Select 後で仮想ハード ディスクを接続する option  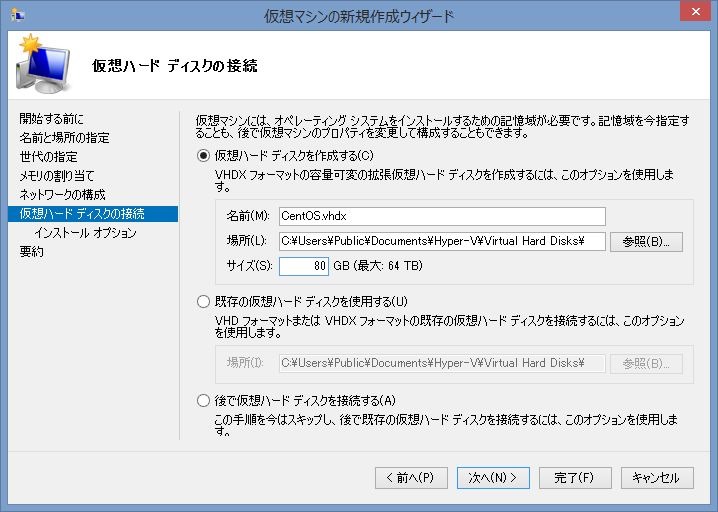(x=204, y=400)
